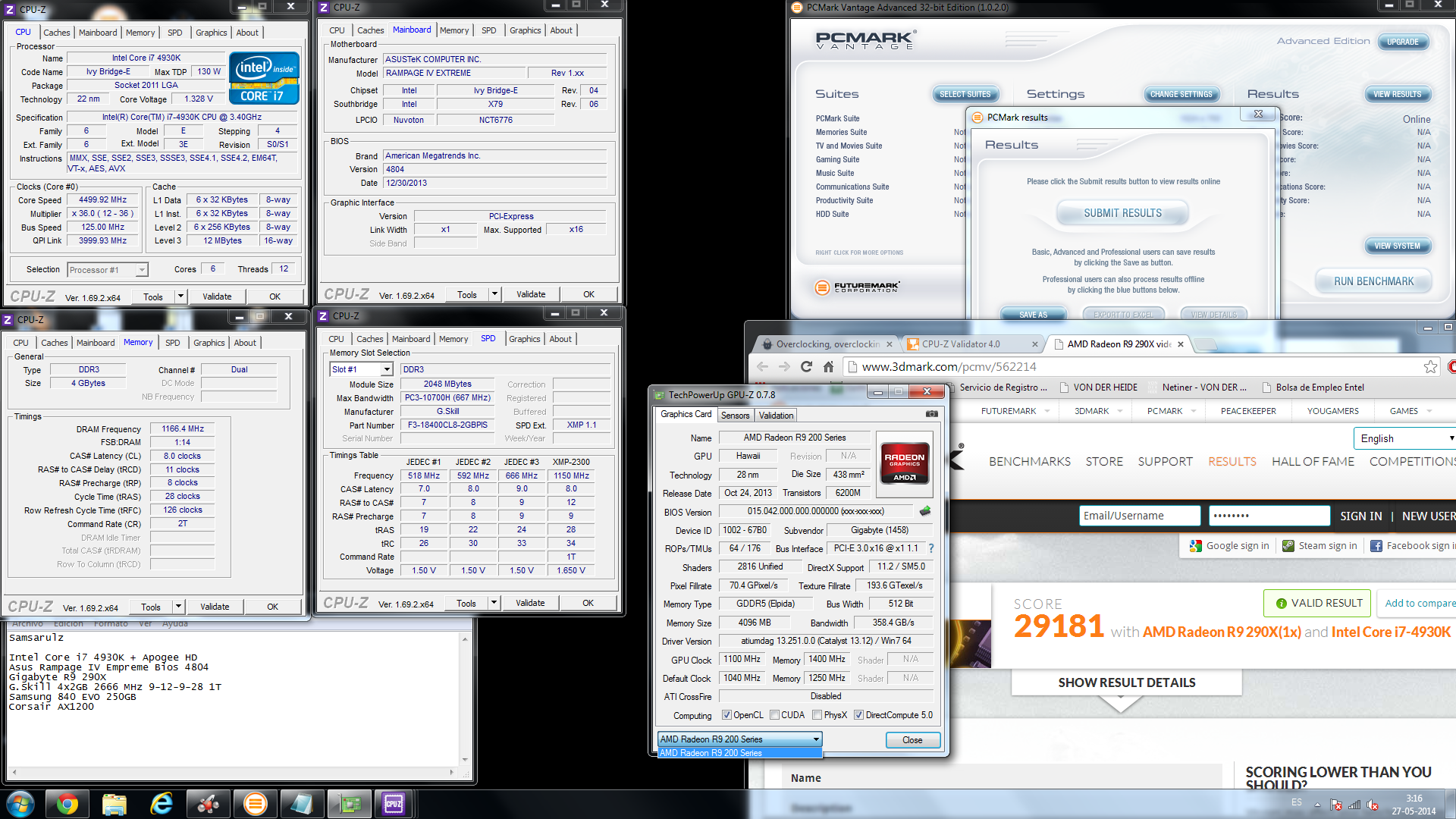Click the VIEW SYSTEM button in PCMark
Viewport: 1456px width, 819px height.
(x=1397, y=246)
